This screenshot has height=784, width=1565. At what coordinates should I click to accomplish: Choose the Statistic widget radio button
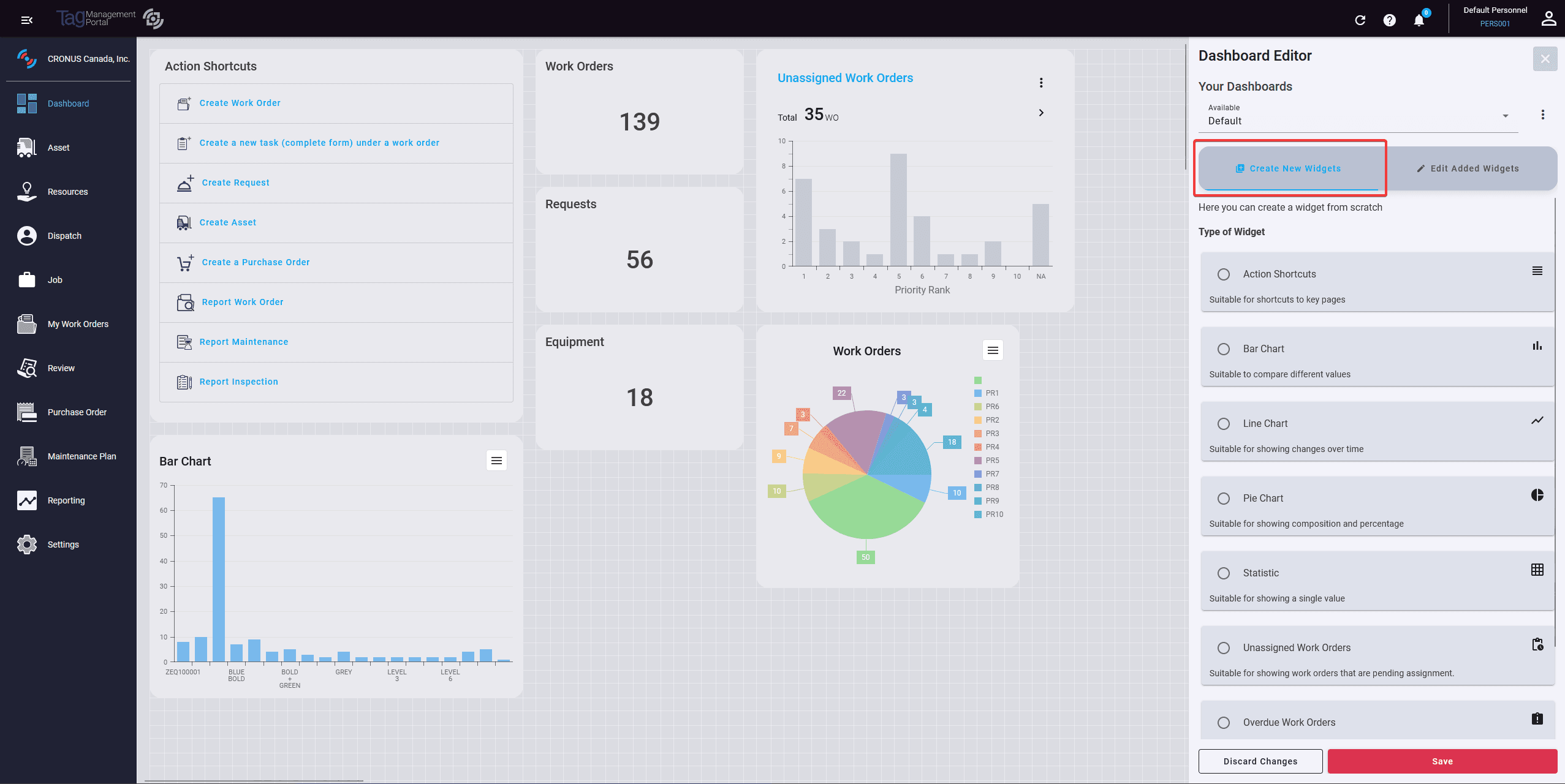1223,573
